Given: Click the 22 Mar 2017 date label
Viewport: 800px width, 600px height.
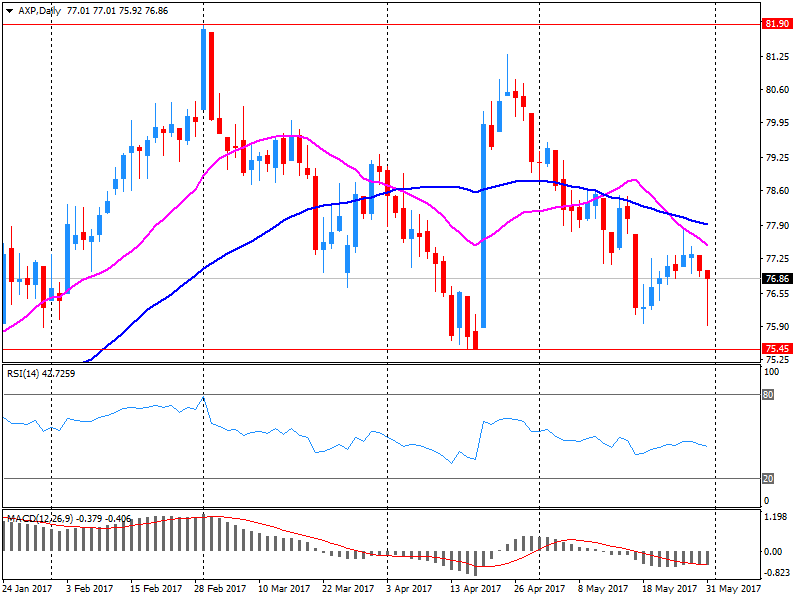Looking at the screenshot, I should tap(348, 589).
